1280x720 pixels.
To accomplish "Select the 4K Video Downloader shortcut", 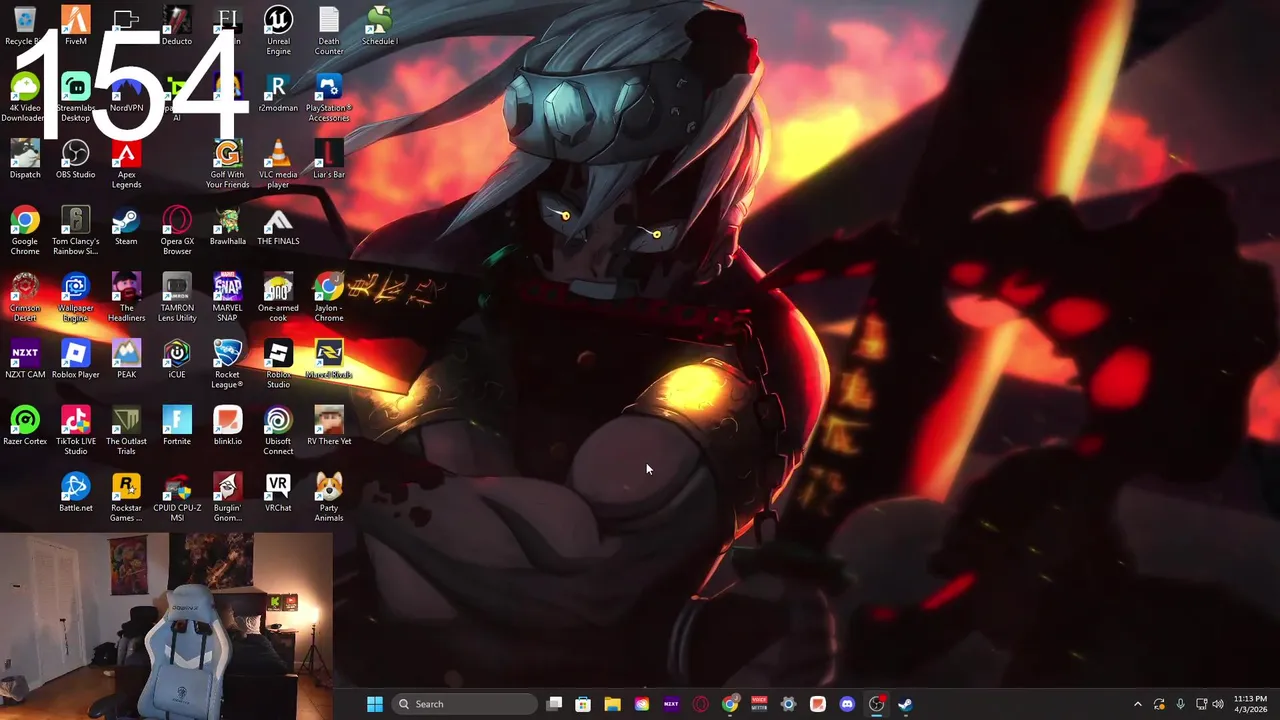I will click(24, 98).
